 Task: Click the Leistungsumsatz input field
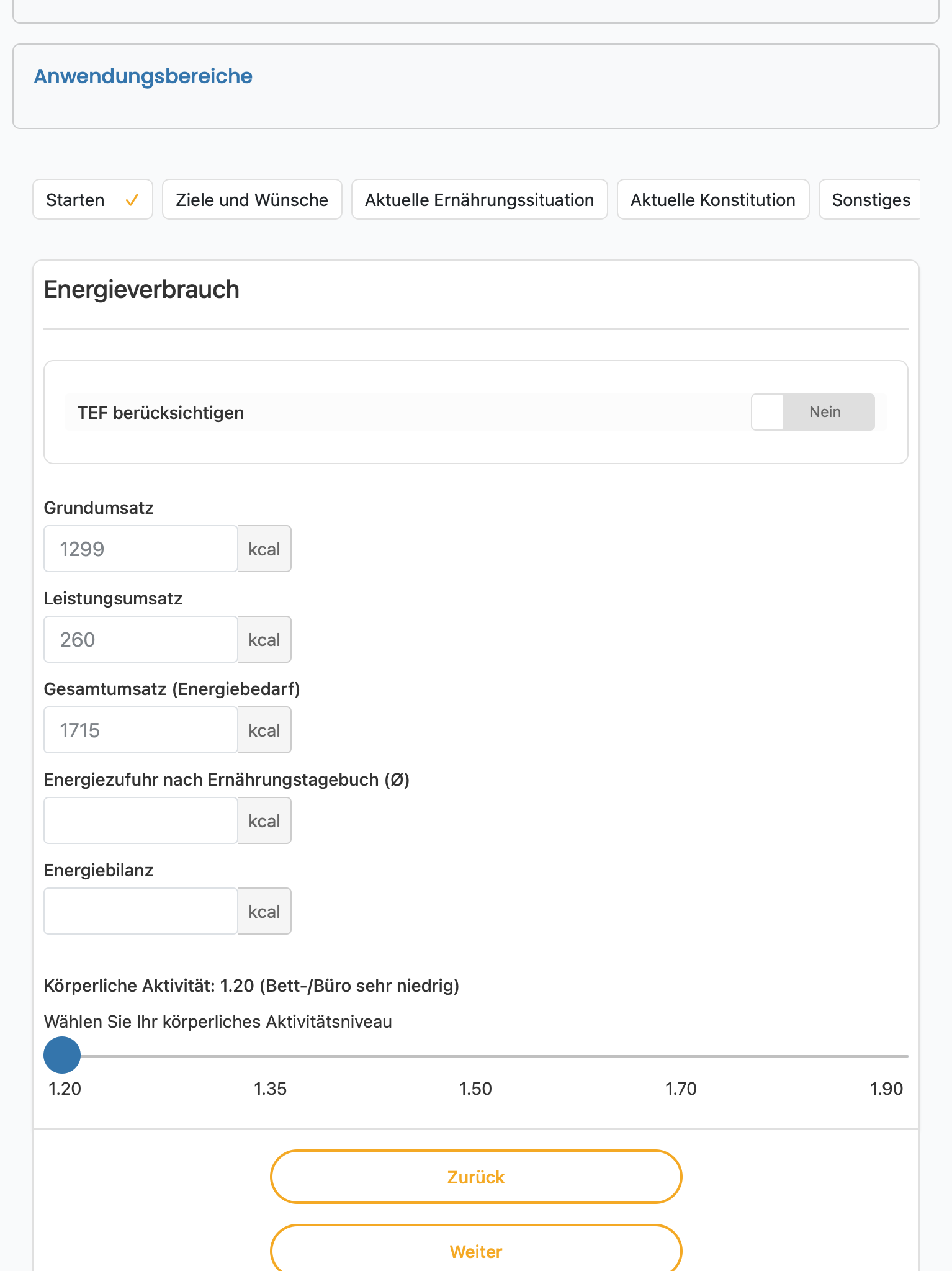[x=141, y=639]
